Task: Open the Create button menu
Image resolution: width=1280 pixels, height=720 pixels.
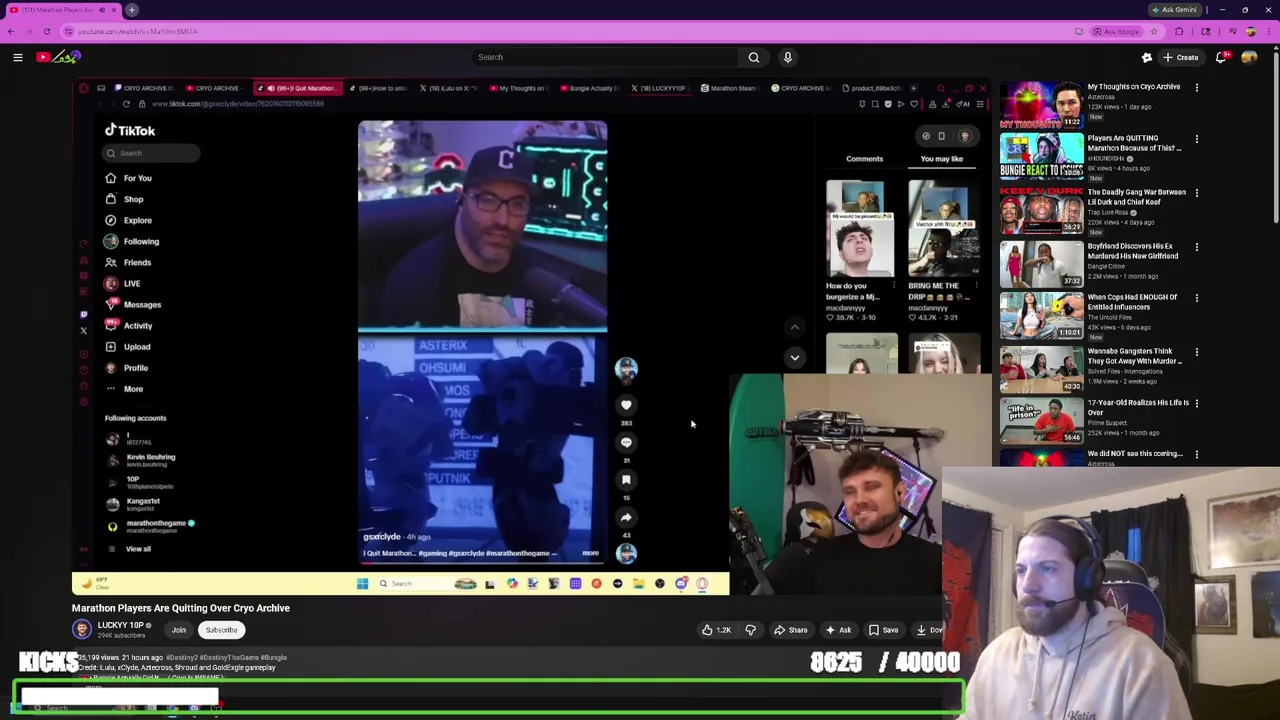Action: (x=1180, y=57)
